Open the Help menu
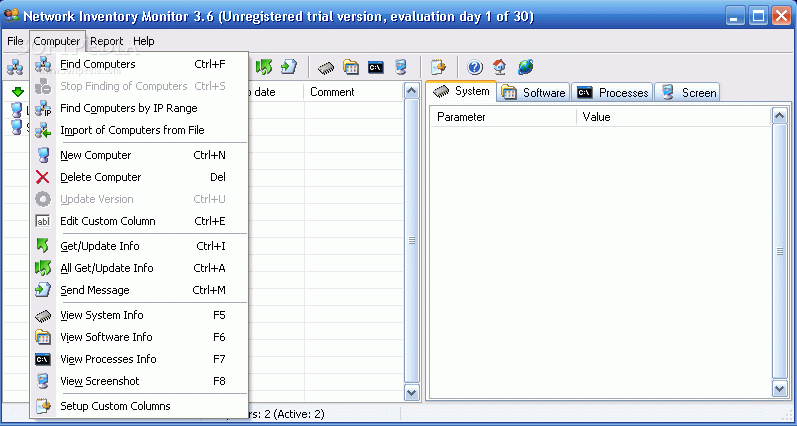 (144, 41)
